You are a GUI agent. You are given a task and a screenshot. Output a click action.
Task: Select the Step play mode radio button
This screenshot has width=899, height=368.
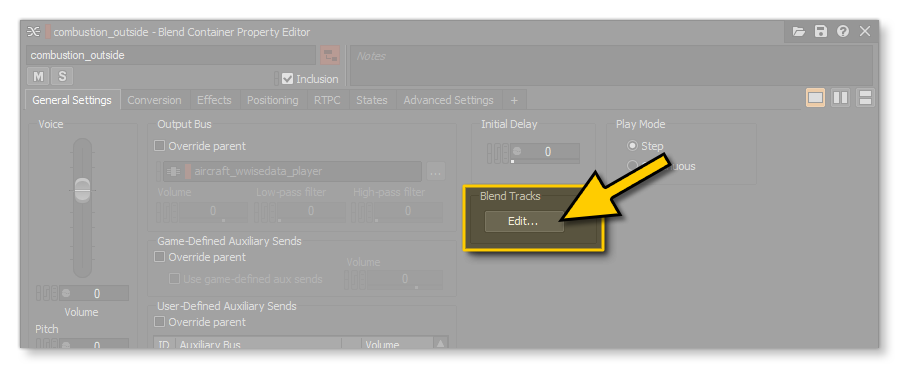click(x=633, y=146)
